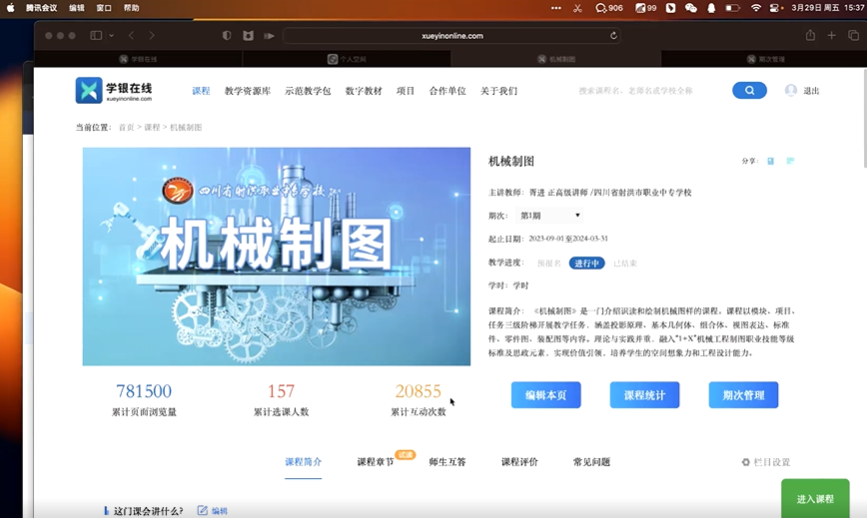Click the first share icon
The width and height of the screenshot is (867, 518).
(x=770, y=161)
